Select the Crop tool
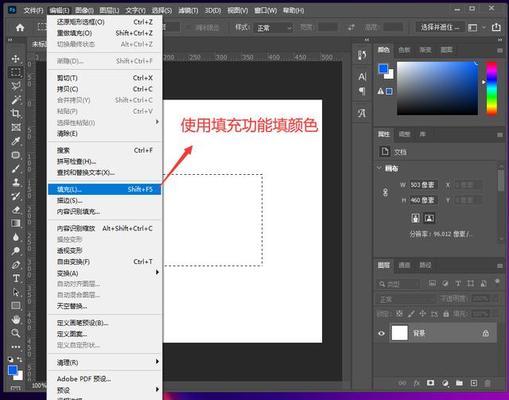This screenshot has width=509, height=400. [x=16, y=113]
